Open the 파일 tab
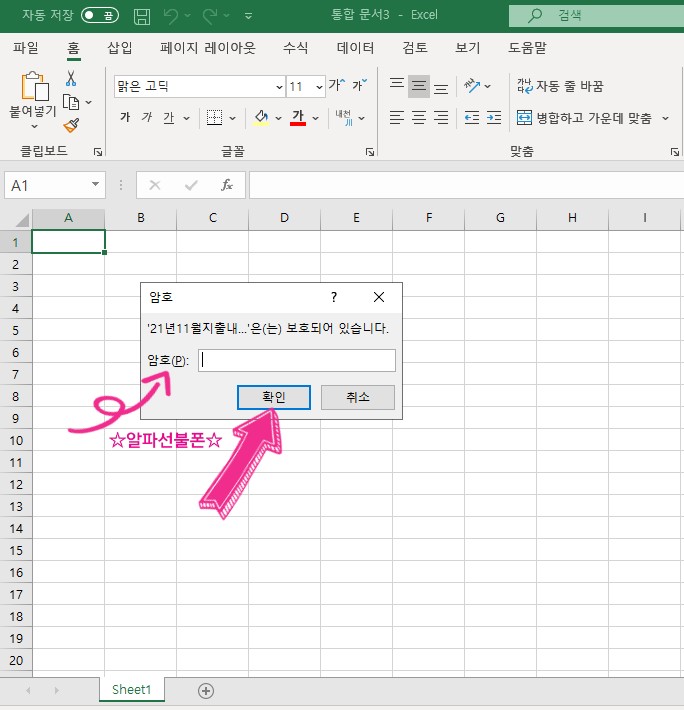684x710 pixels. (26, 48)
